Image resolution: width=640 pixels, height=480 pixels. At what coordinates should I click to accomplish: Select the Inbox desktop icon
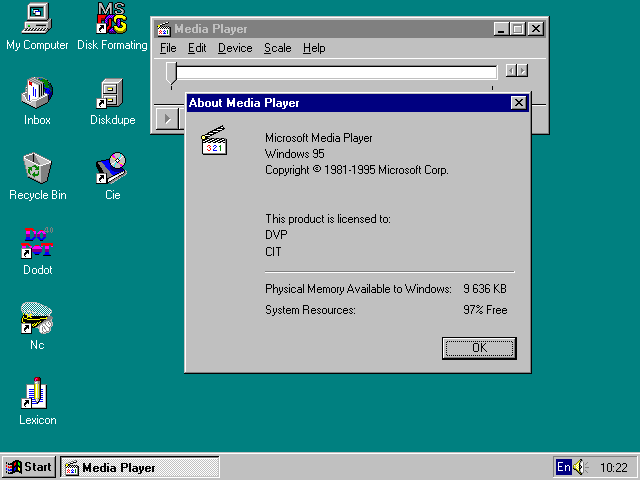(x=37, y=94)
